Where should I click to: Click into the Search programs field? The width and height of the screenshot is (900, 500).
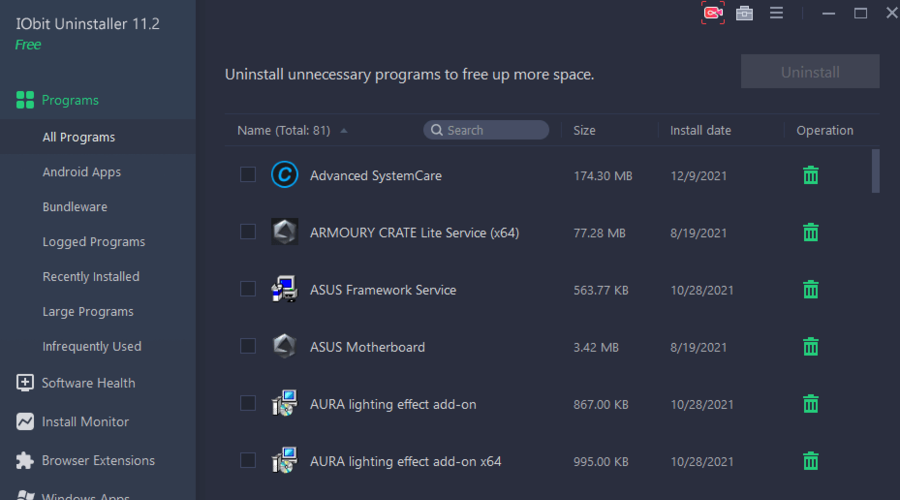(494, 130)
